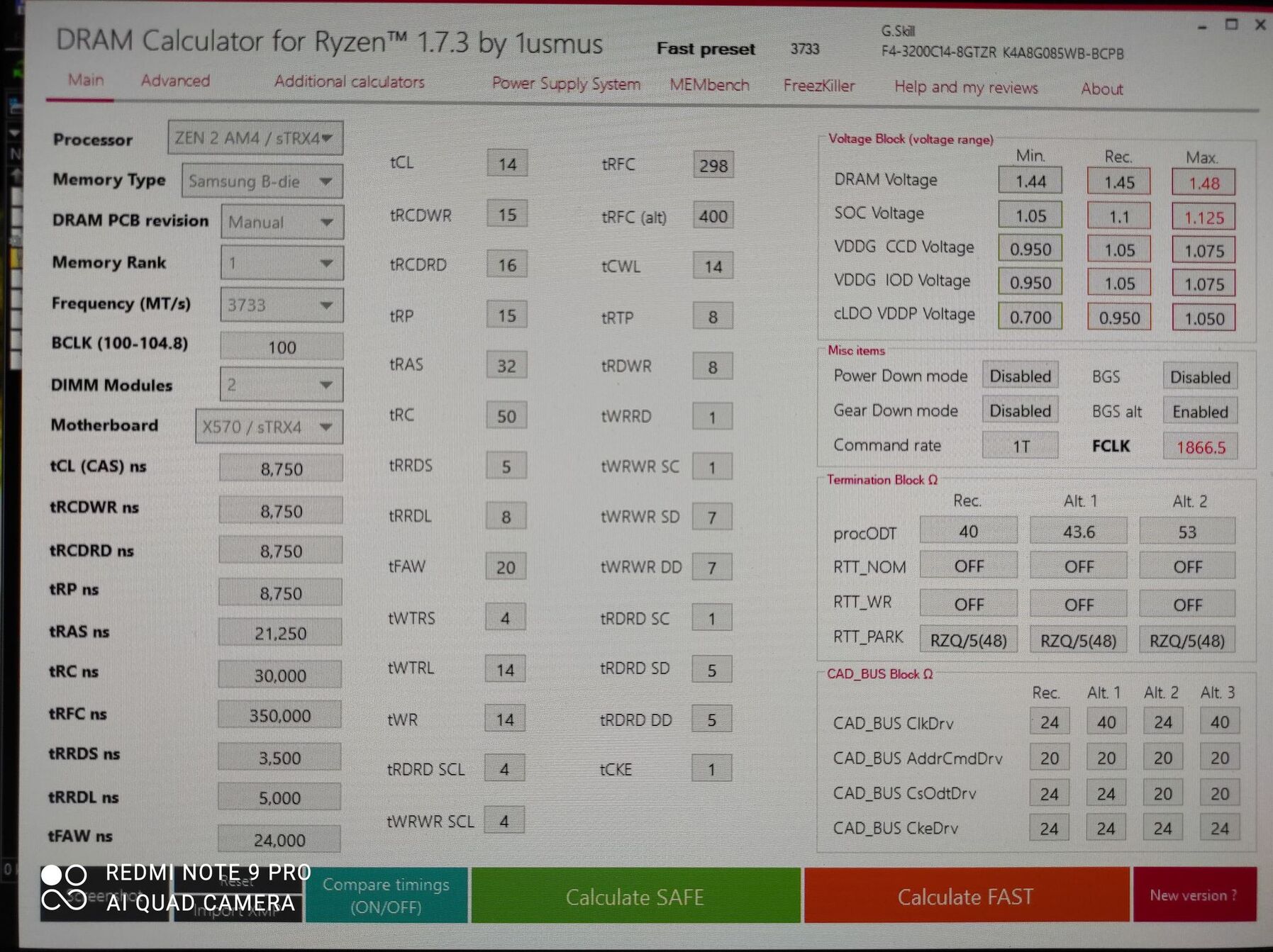Click the tRCDRD value 16
The image size is (1273, 952).
(507, 264)
